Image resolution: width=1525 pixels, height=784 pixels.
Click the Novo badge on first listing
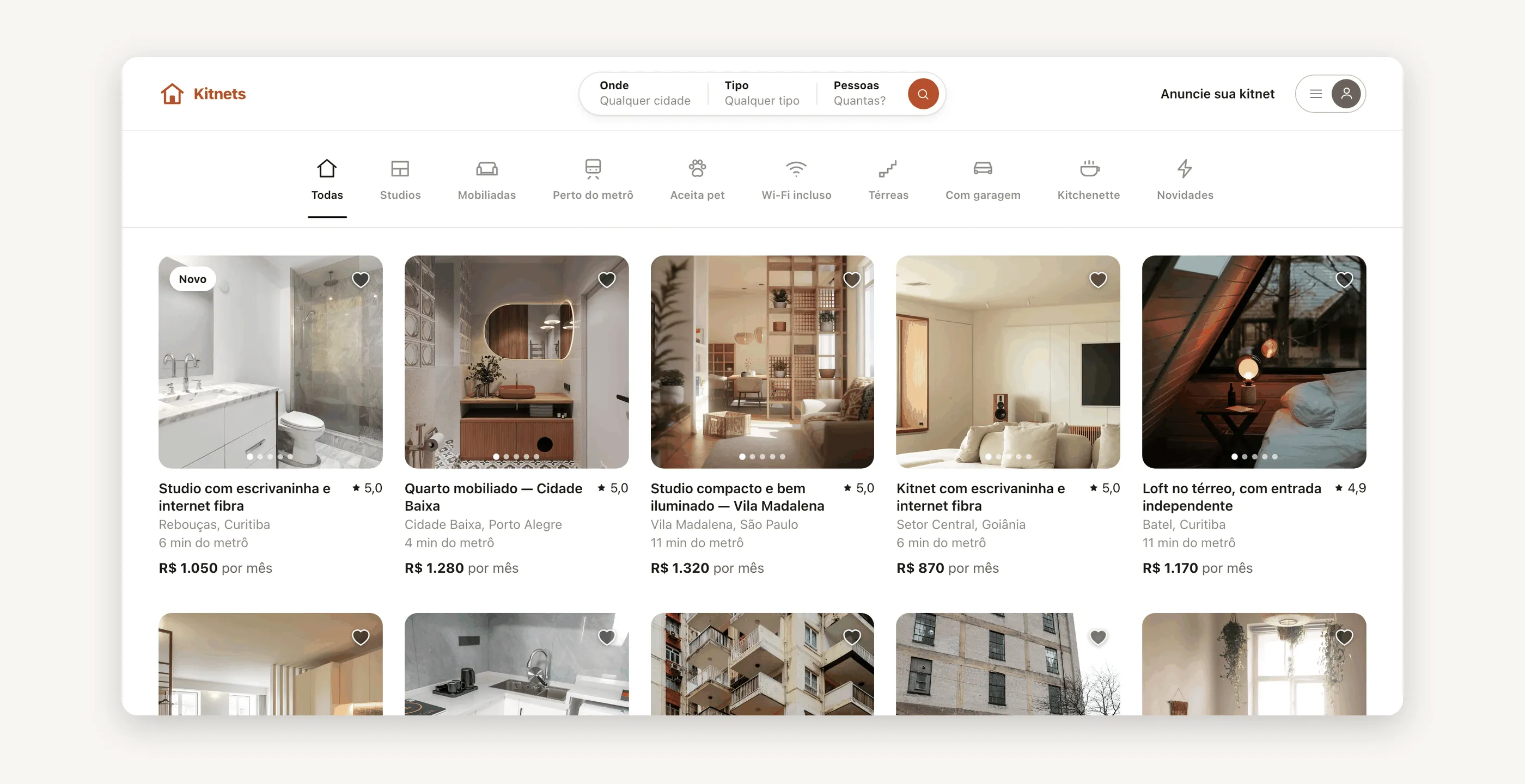tap(192, 279)
